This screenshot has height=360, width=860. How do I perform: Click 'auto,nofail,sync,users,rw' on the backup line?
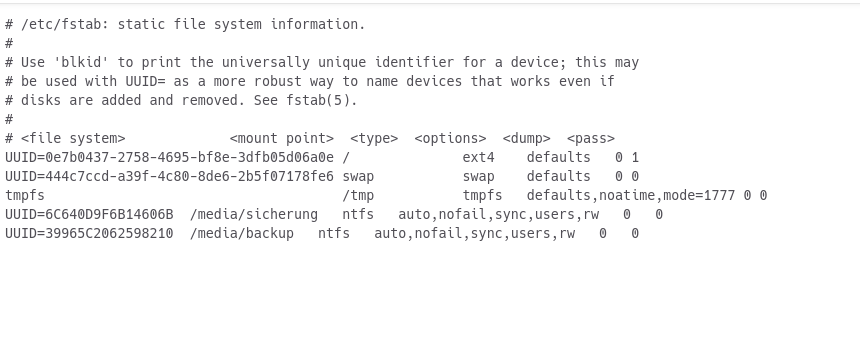point(474,234)
